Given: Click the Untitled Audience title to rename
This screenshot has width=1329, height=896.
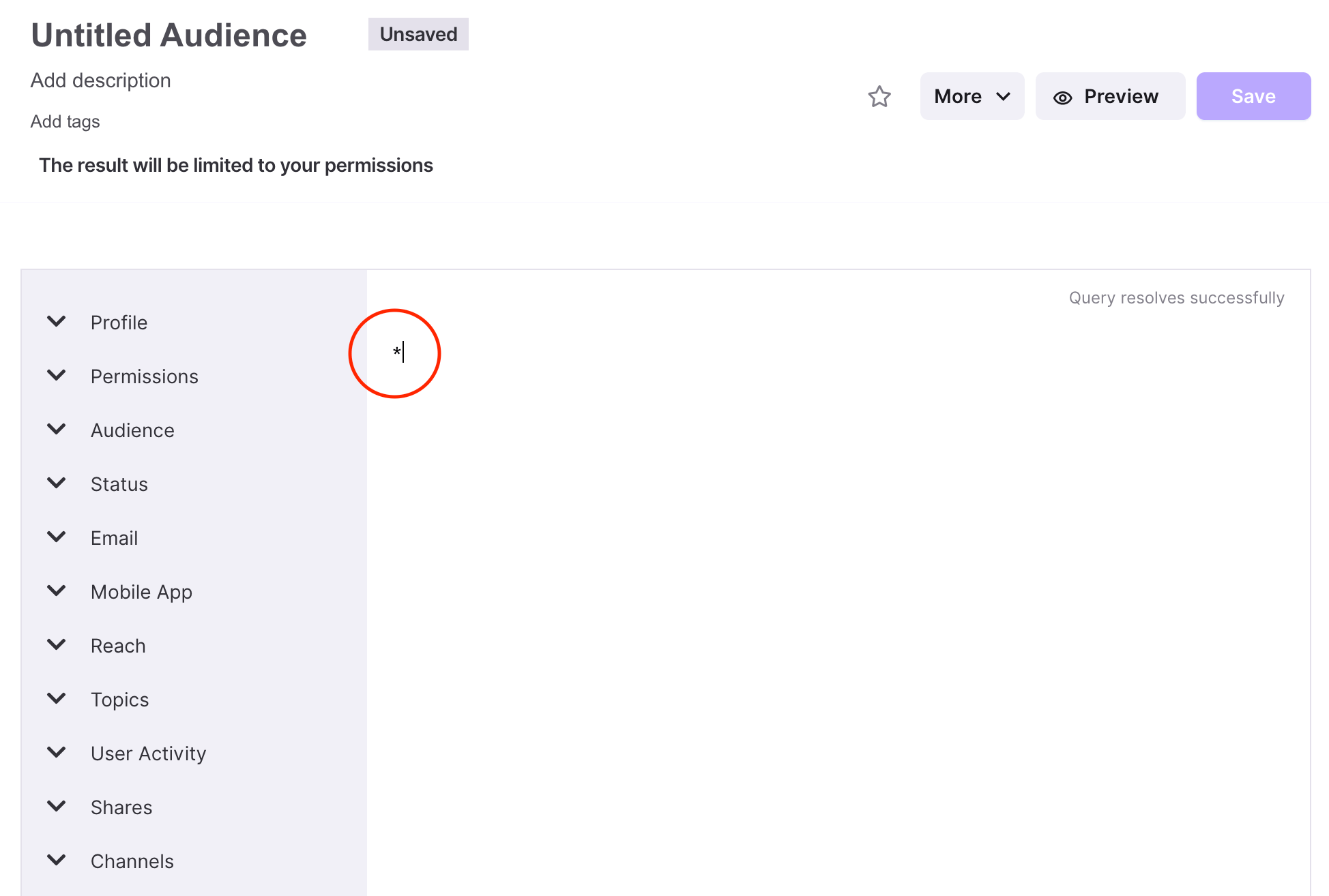Looking at the screenshot, I should [x=169, y=34].
